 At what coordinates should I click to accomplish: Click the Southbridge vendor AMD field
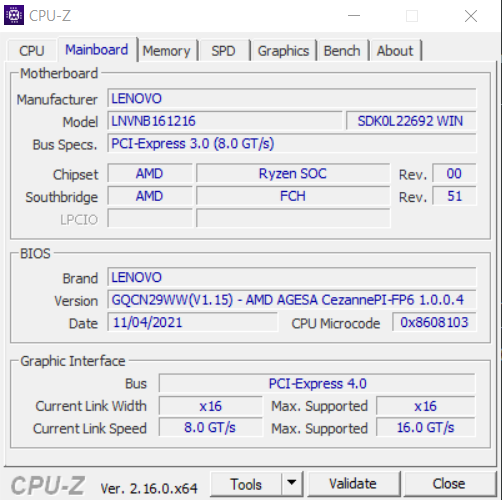pyautogui.click(x=150, y=196)
